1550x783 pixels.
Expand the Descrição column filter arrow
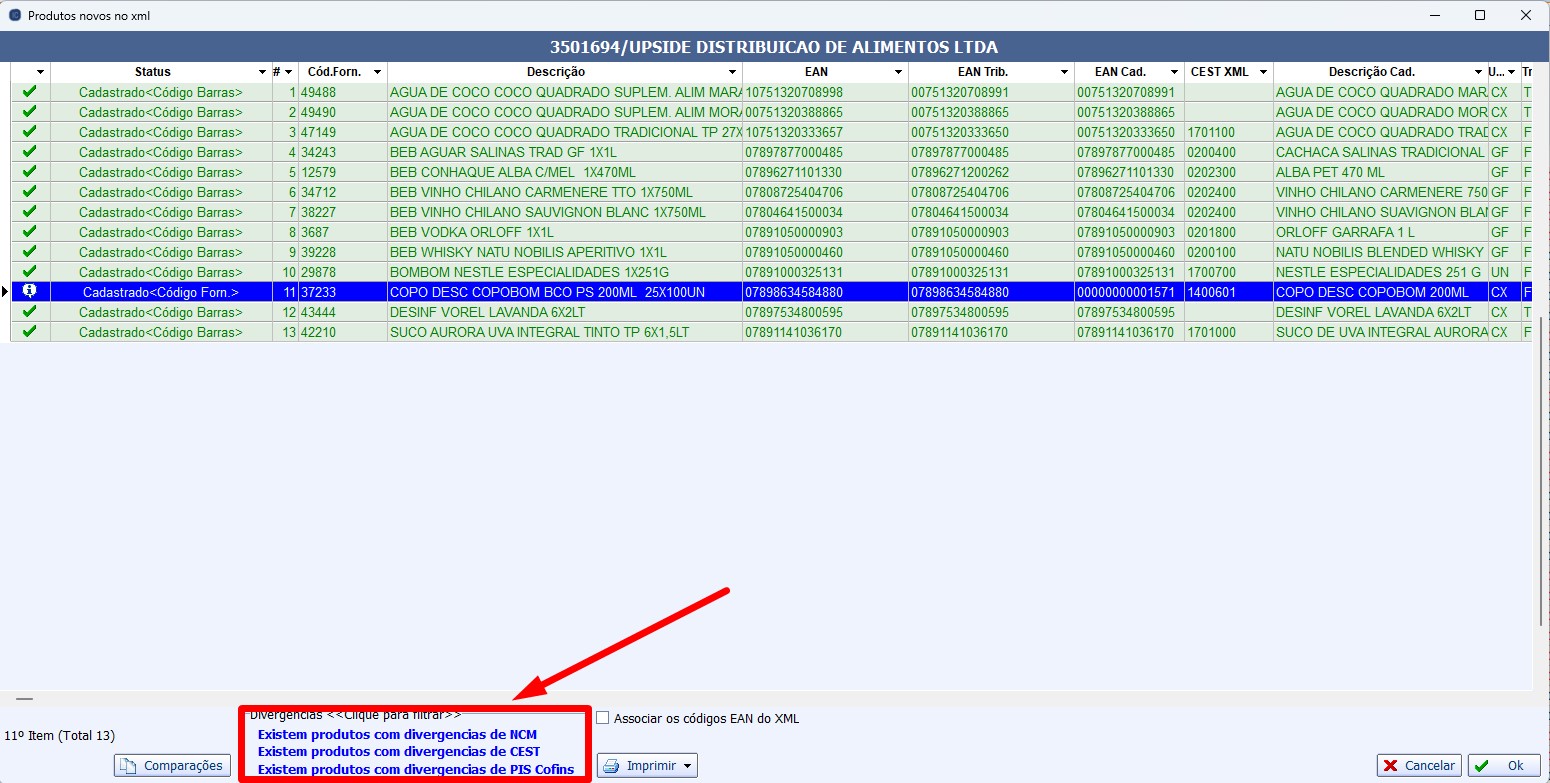pyautogui.click(x=733, y=72)
